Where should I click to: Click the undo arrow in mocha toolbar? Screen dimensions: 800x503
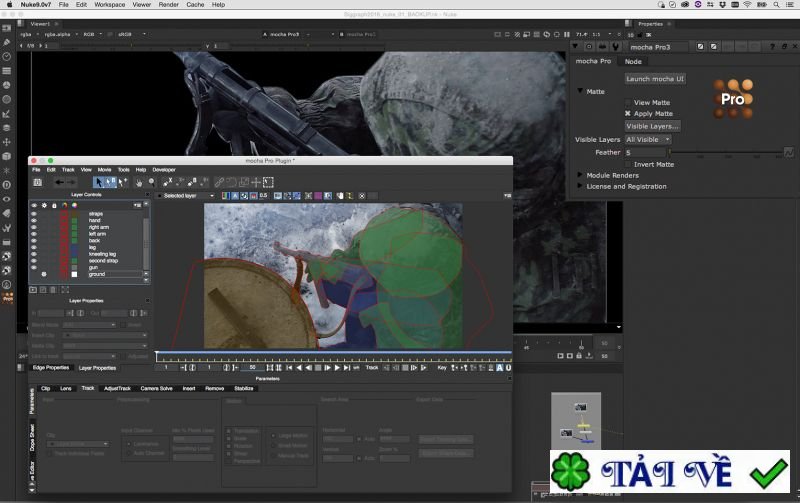pos(59,182)
